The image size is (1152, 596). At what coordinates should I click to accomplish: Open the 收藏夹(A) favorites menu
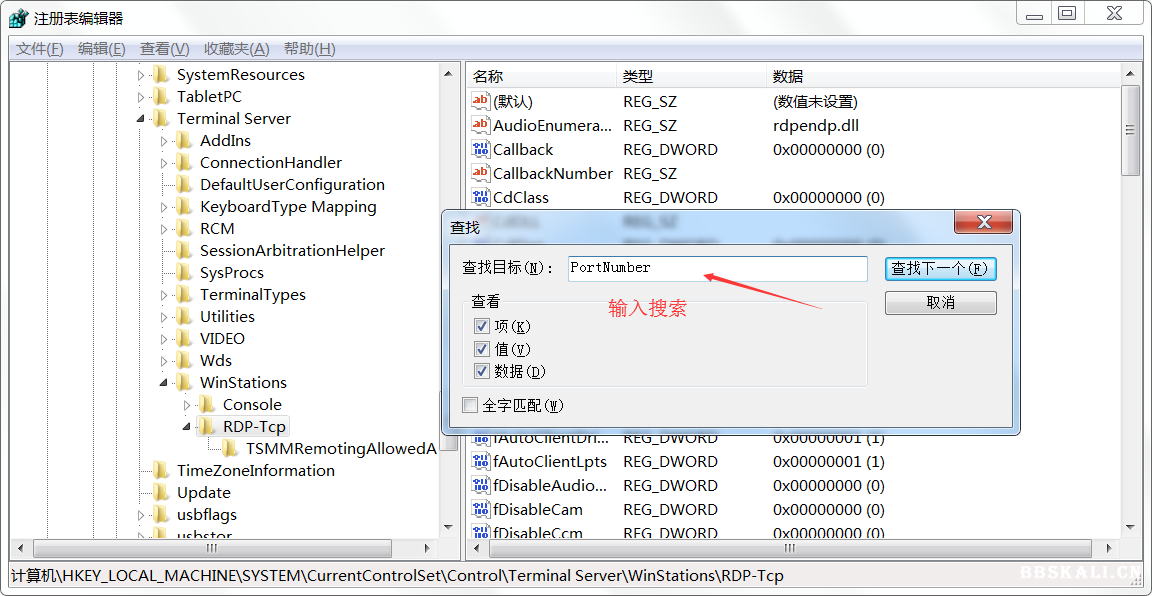(236, 49)
